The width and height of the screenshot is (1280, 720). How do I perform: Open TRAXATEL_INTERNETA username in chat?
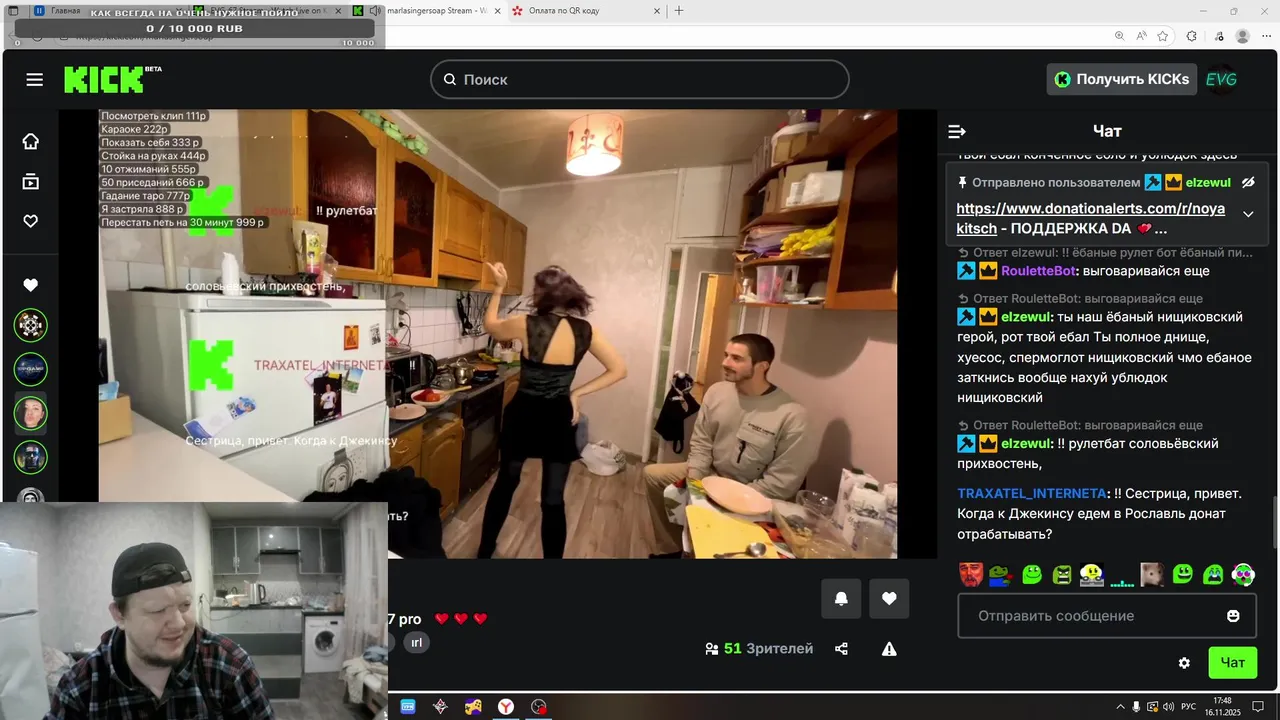click(1032, 493)
